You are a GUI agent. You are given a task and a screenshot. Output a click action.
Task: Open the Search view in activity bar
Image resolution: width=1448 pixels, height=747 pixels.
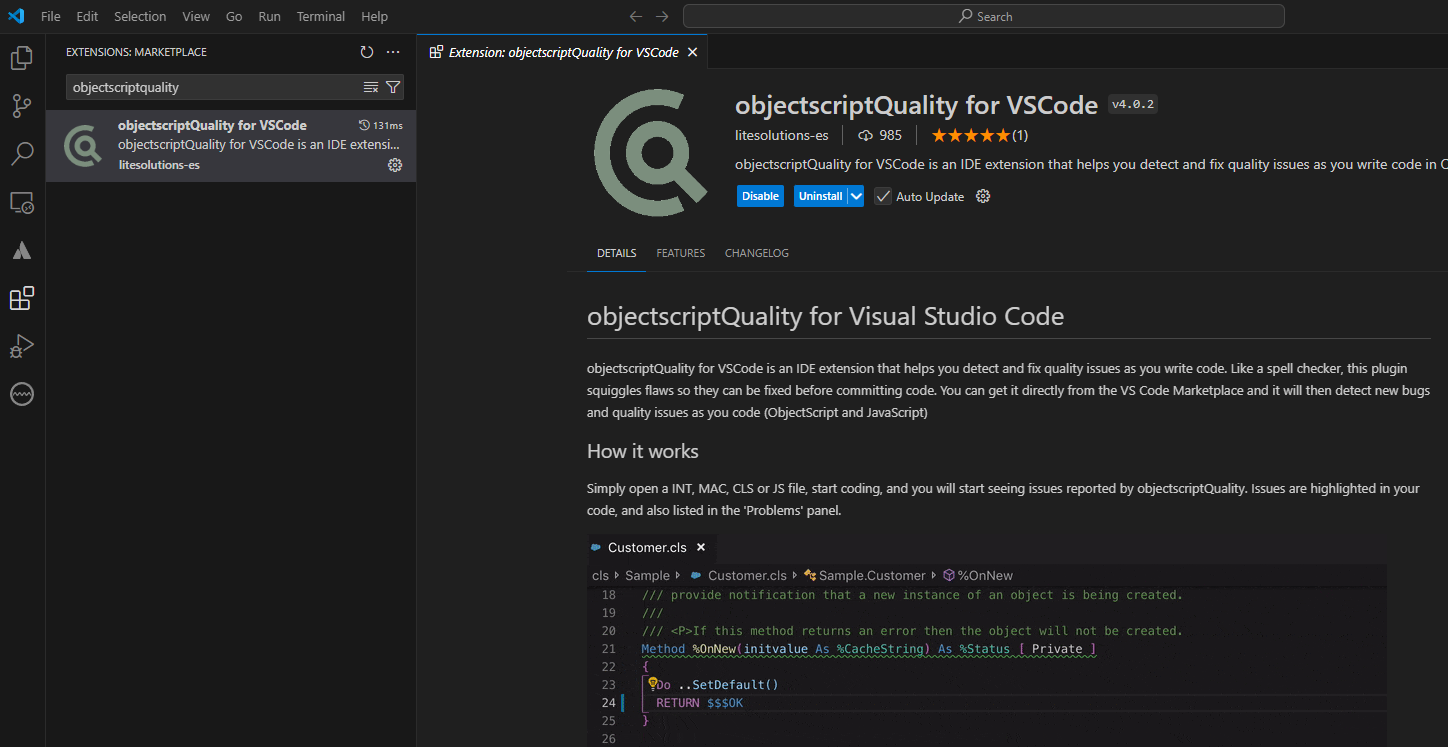coord(22,154)
